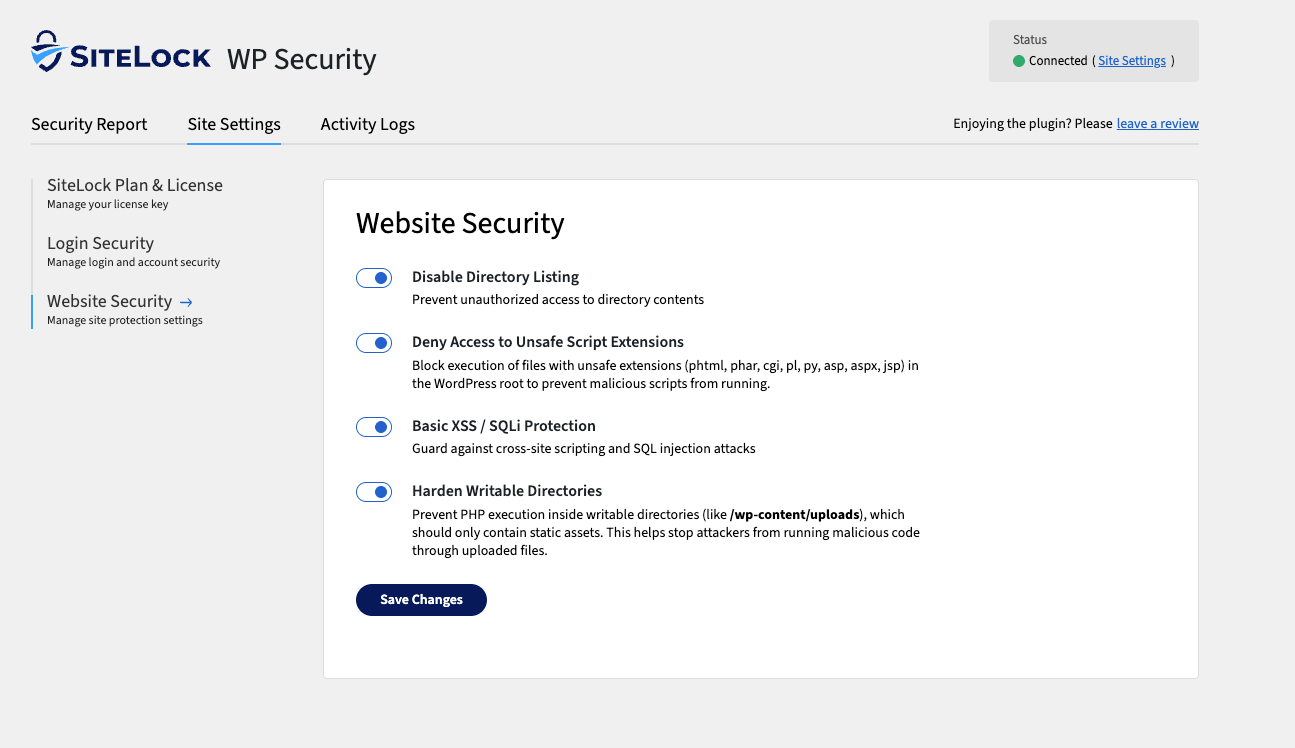Click the SiteLock shield logo
The height and width of the screenshot is (748, 1295).
[44, 54]
